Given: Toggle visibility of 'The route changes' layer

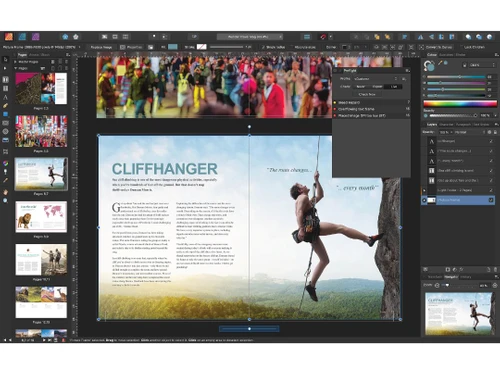Looking at the screenshot, I should (x=491, y=151).
